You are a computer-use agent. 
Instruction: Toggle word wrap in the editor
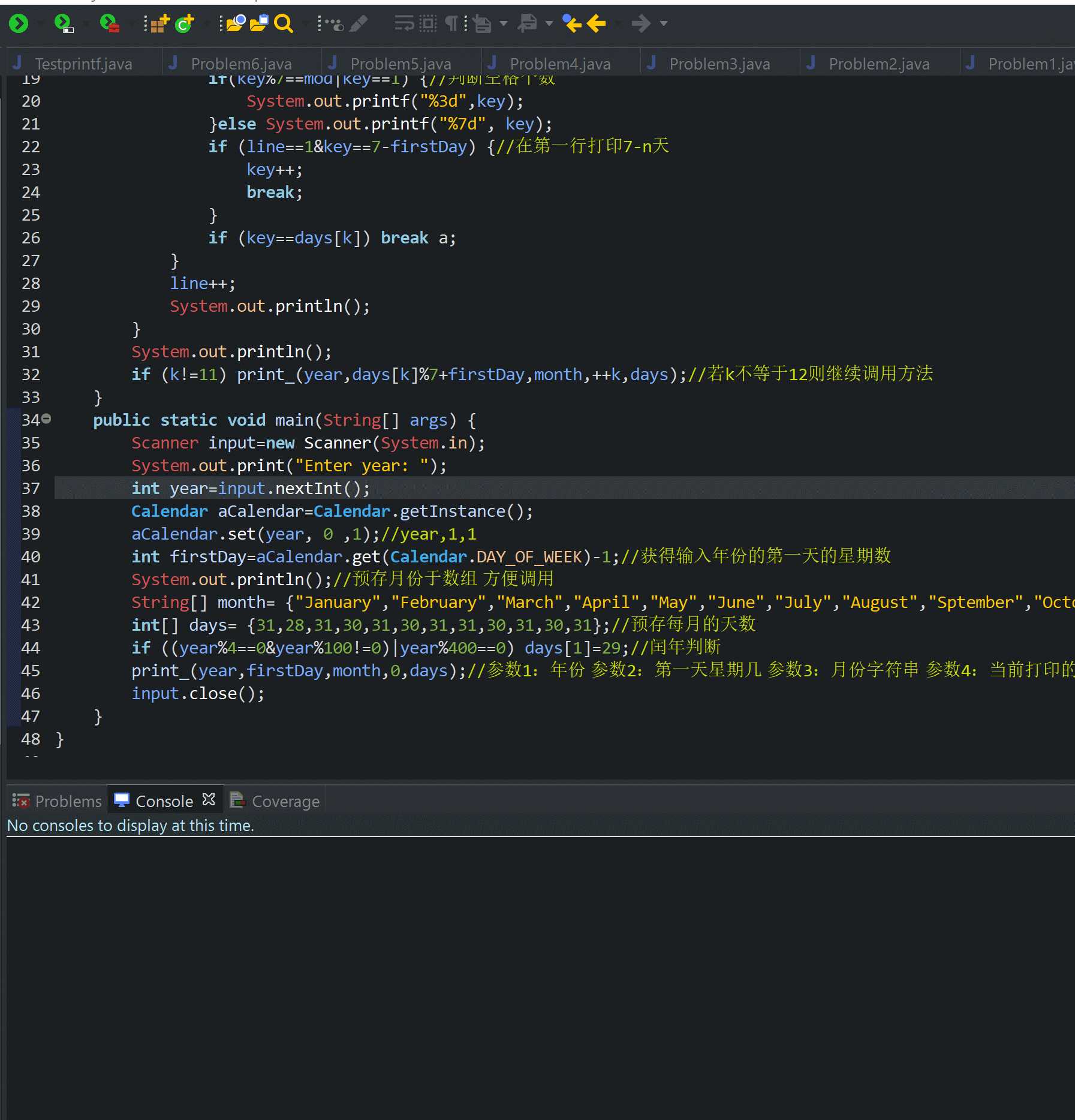(404, 23)
